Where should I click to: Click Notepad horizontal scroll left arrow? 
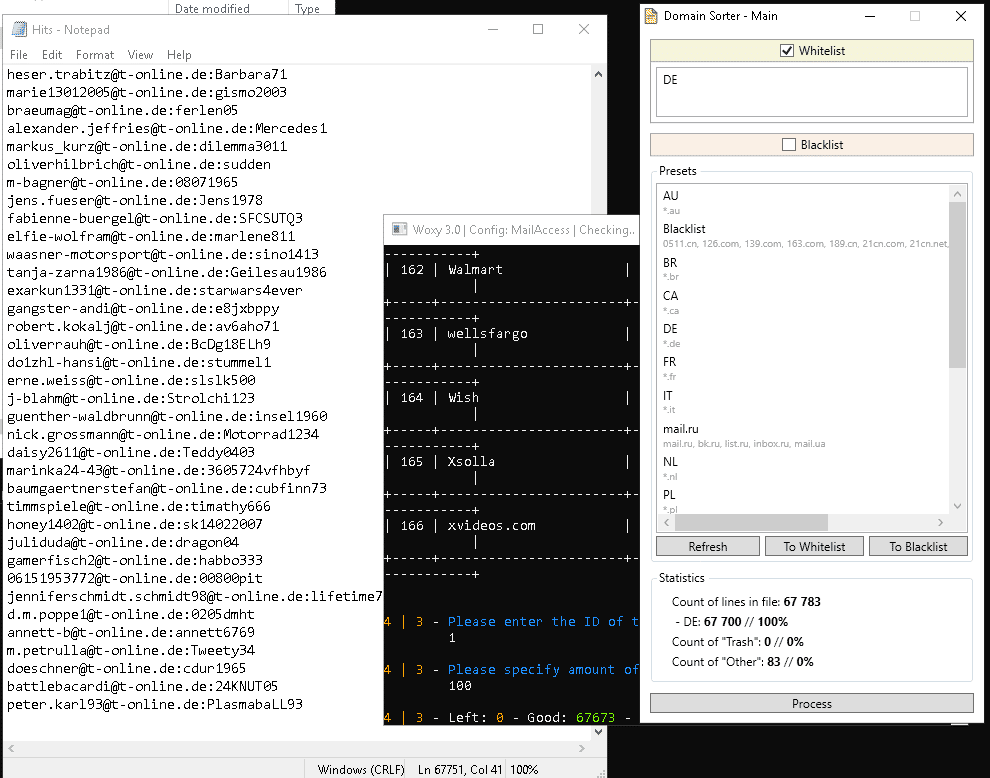pos(11,748)
